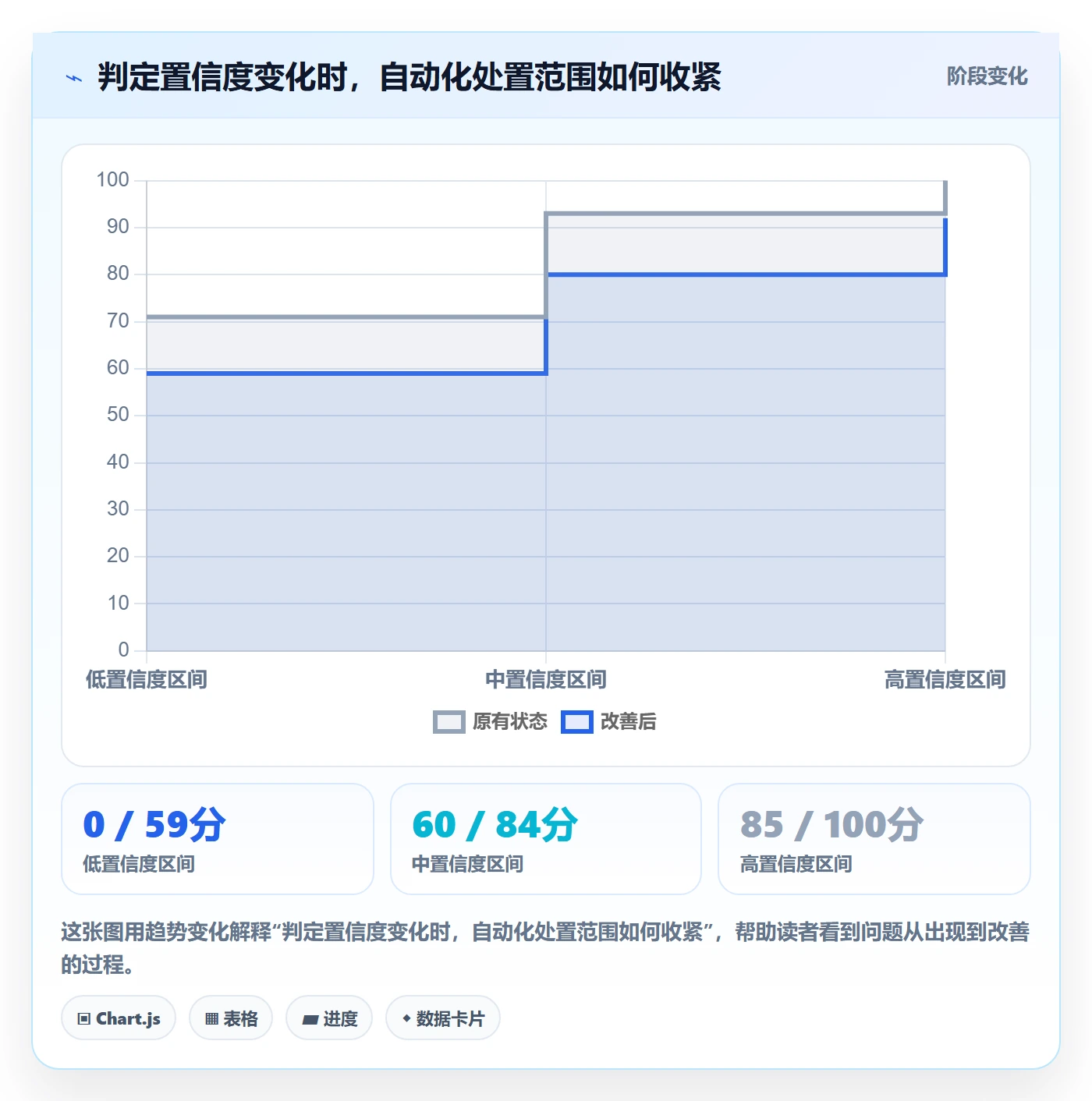Viewport: 1092px width, 1101px height.
Task: Open the 85 / 100分 data card
Action: 874,839
